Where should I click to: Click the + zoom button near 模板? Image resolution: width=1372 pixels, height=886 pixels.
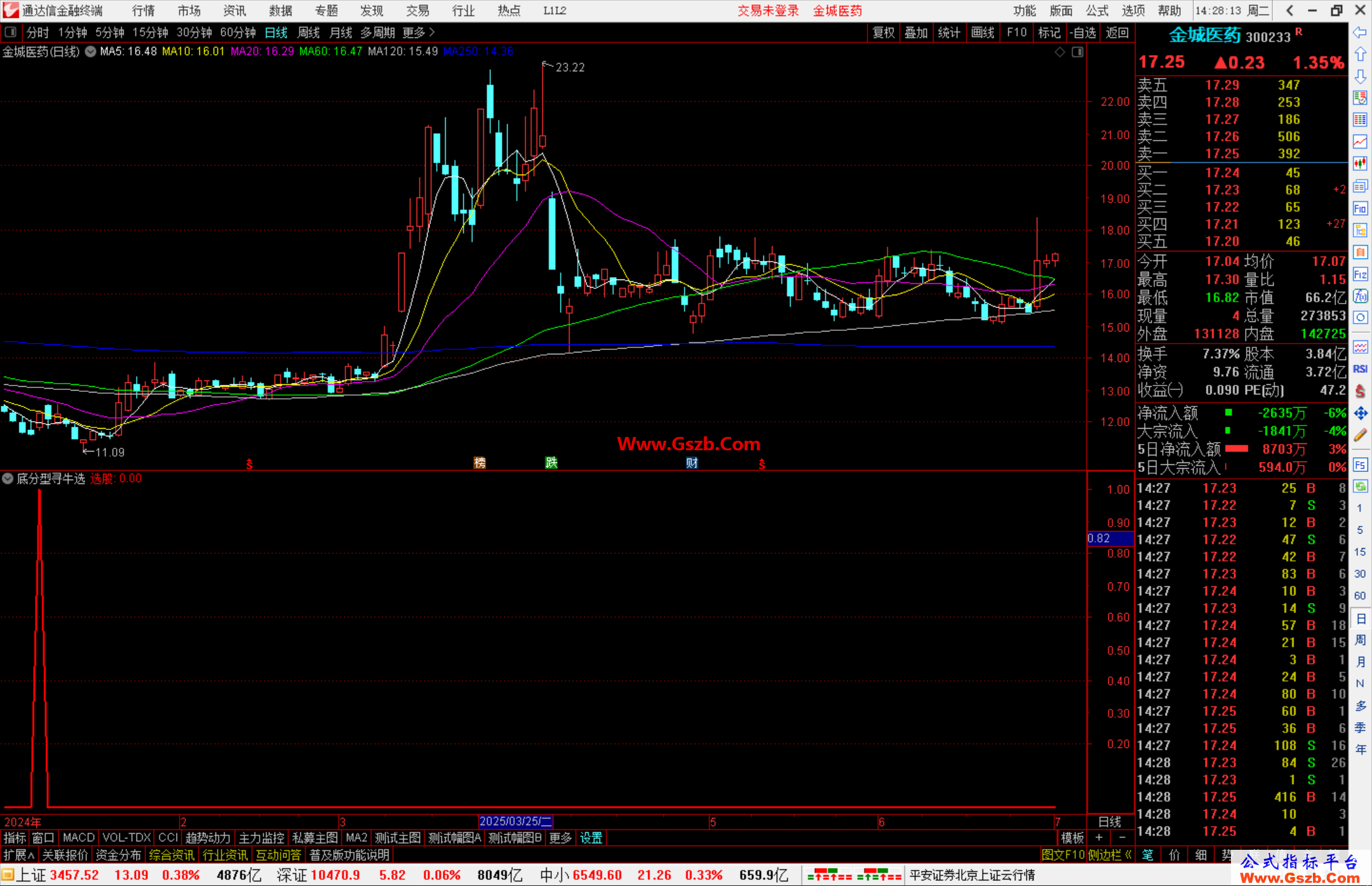coord(1099,838)
